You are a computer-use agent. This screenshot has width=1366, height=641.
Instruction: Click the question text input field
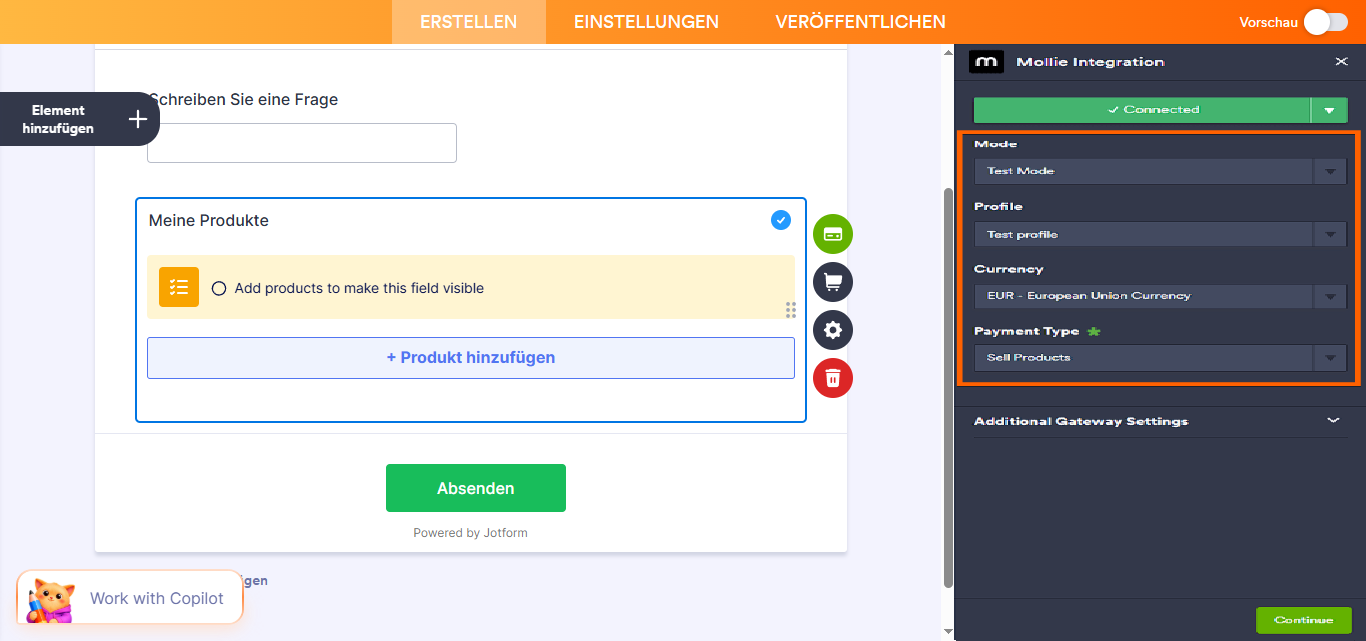coord(301,143)
